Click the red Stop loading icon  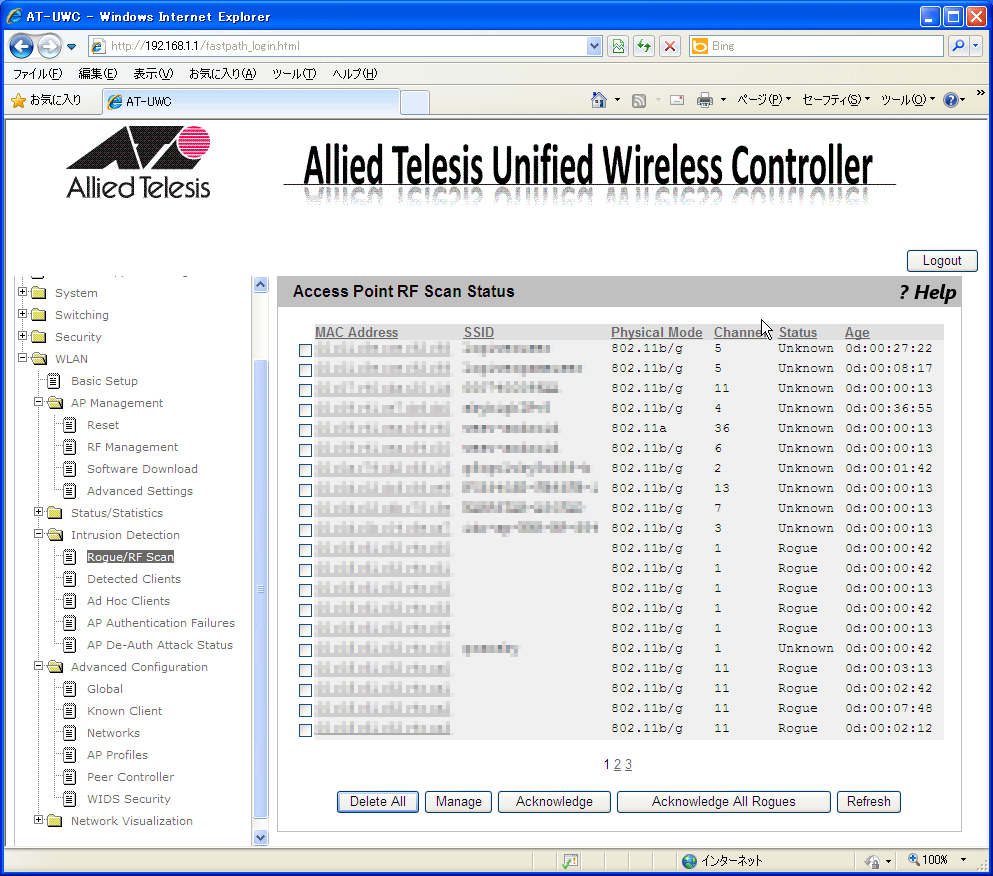(x=669, y=46)
